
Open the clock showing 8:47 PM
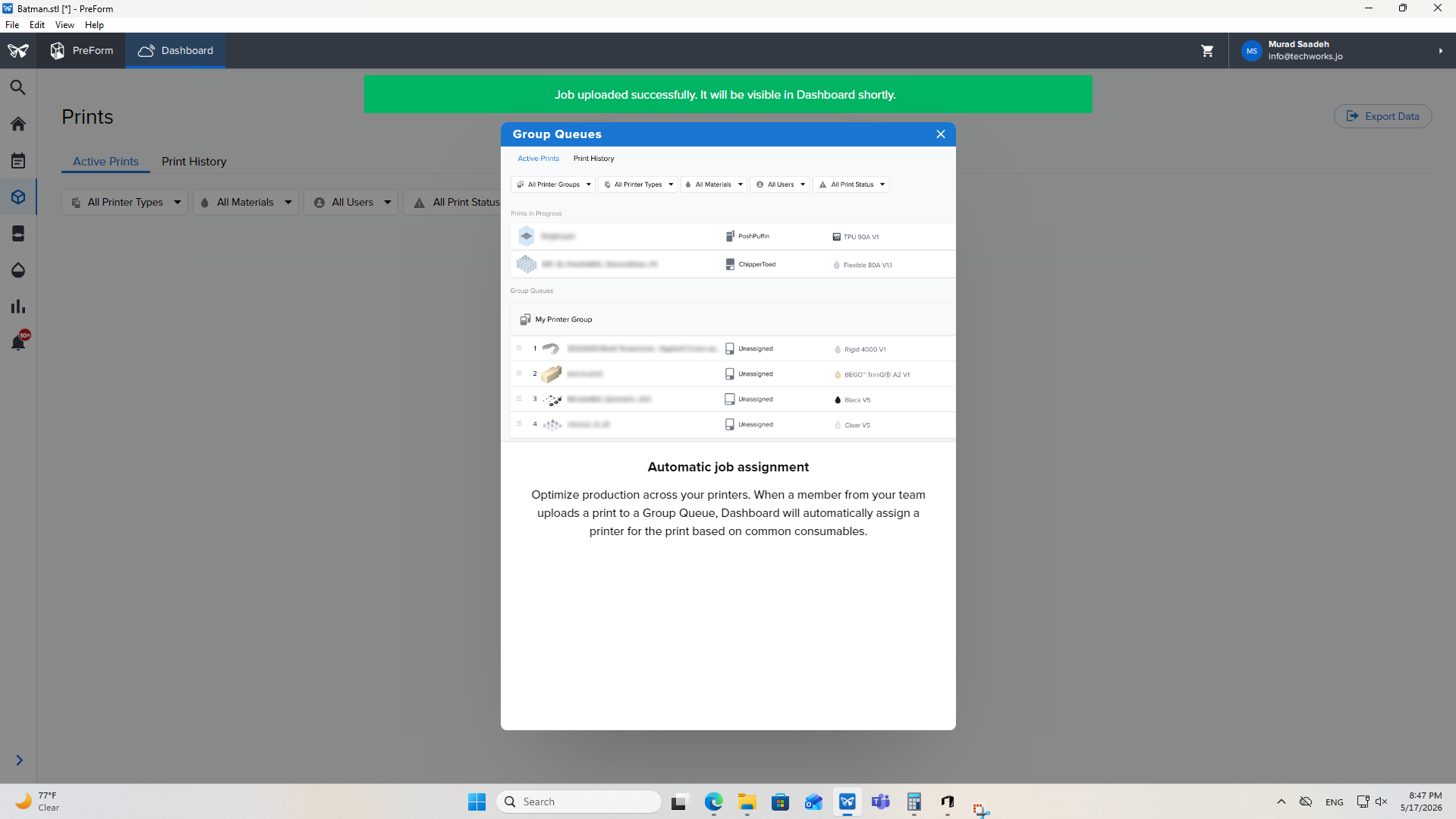[1421, 802]
